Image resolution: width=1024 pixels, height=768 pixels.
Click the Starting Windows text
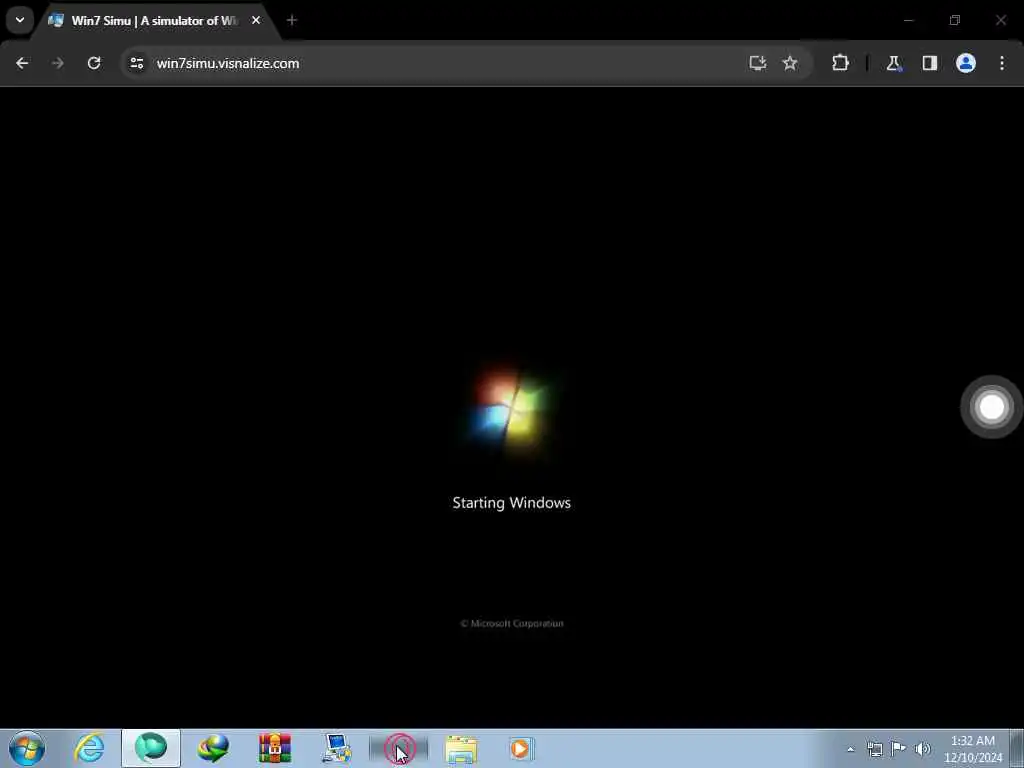(511, 503)
